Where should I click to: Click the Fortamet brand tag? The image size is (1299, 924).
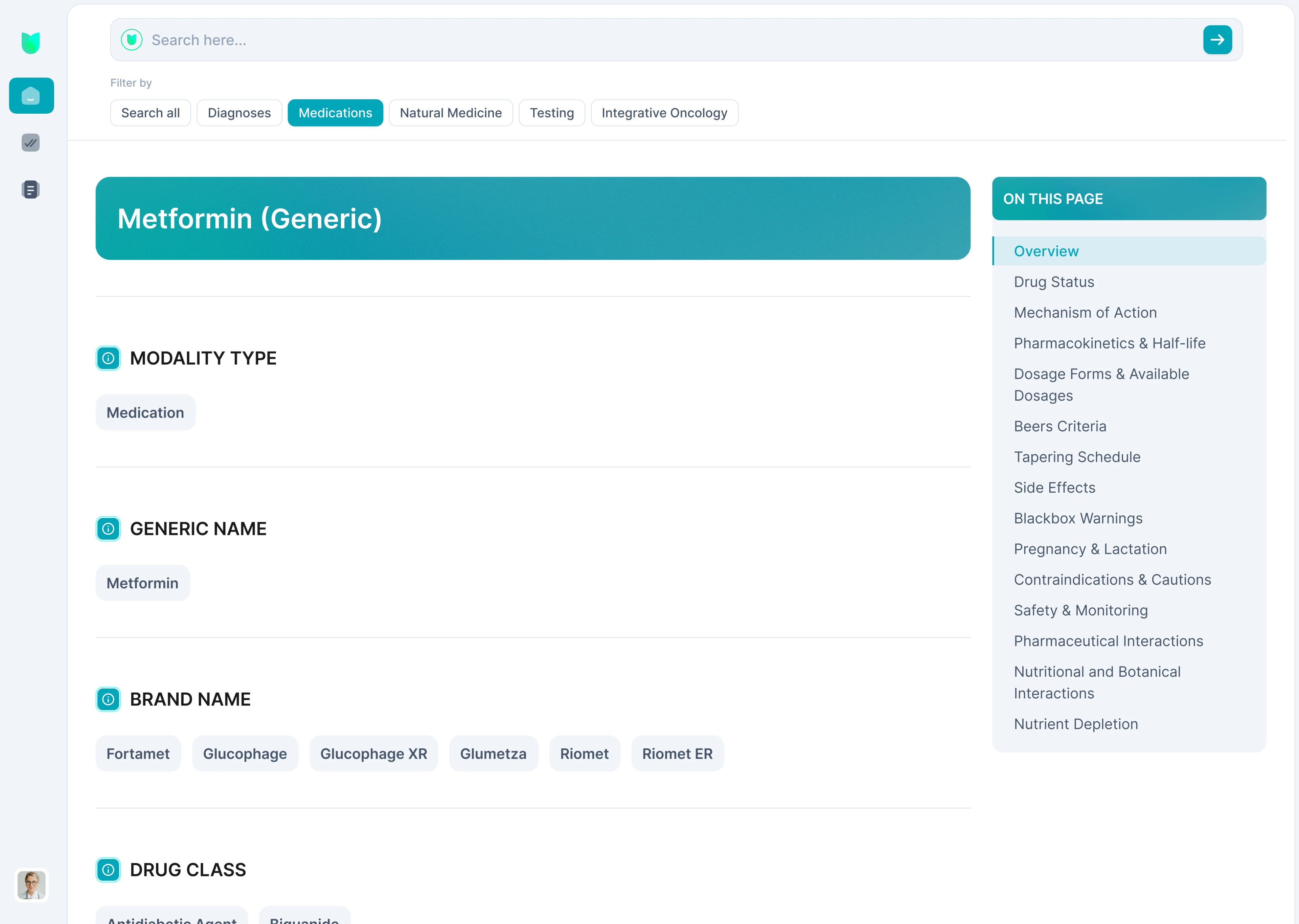[x=138, y=754]
